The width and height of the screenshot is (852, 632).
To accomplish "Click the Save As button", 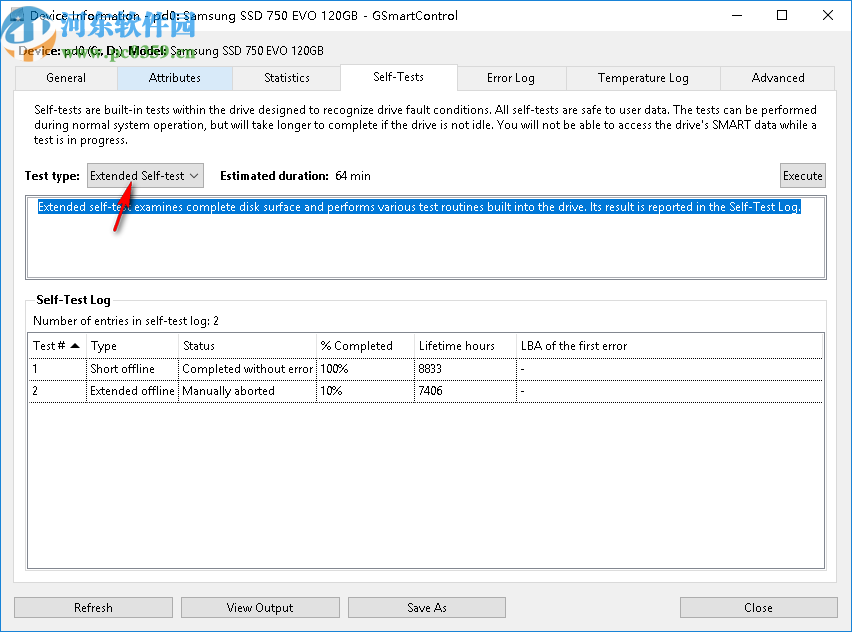I will [427, 608].
